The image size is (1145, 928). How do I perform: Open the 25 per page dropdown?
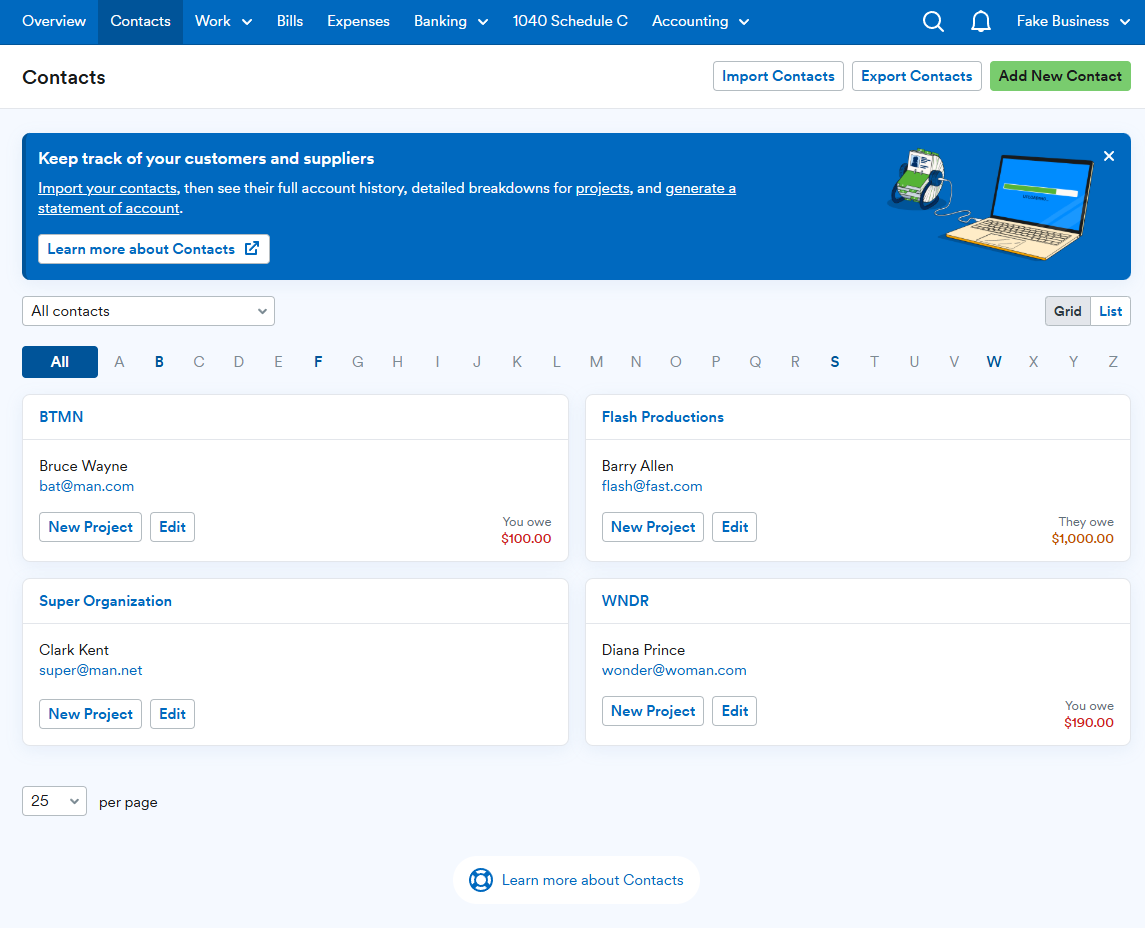click(54, 801)
